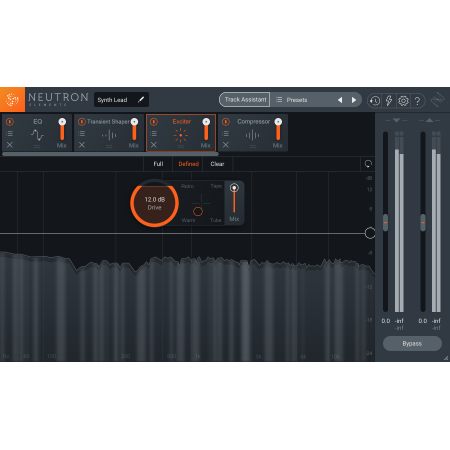The height and width of the screenshot is (450, 450).
Task: Click the output meter up triangle
Action: point(429,120)
